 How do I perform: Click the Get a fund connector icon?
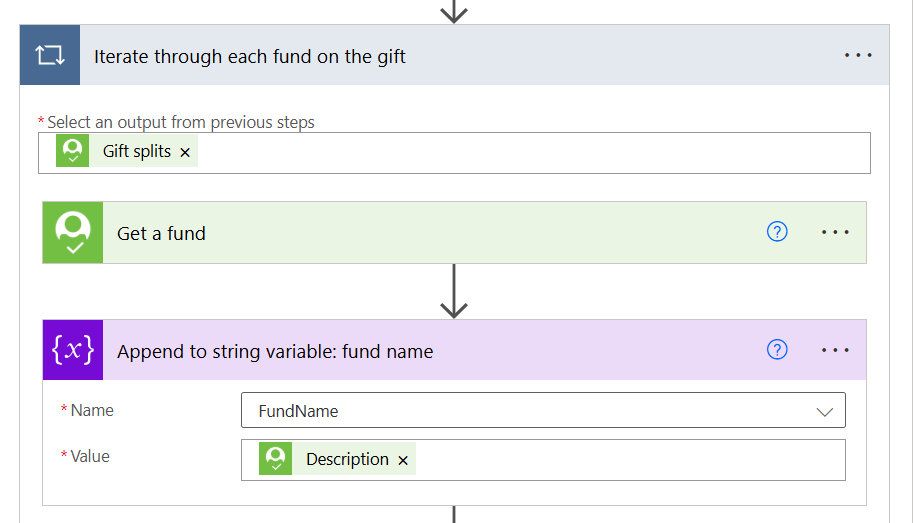[73, 232]
